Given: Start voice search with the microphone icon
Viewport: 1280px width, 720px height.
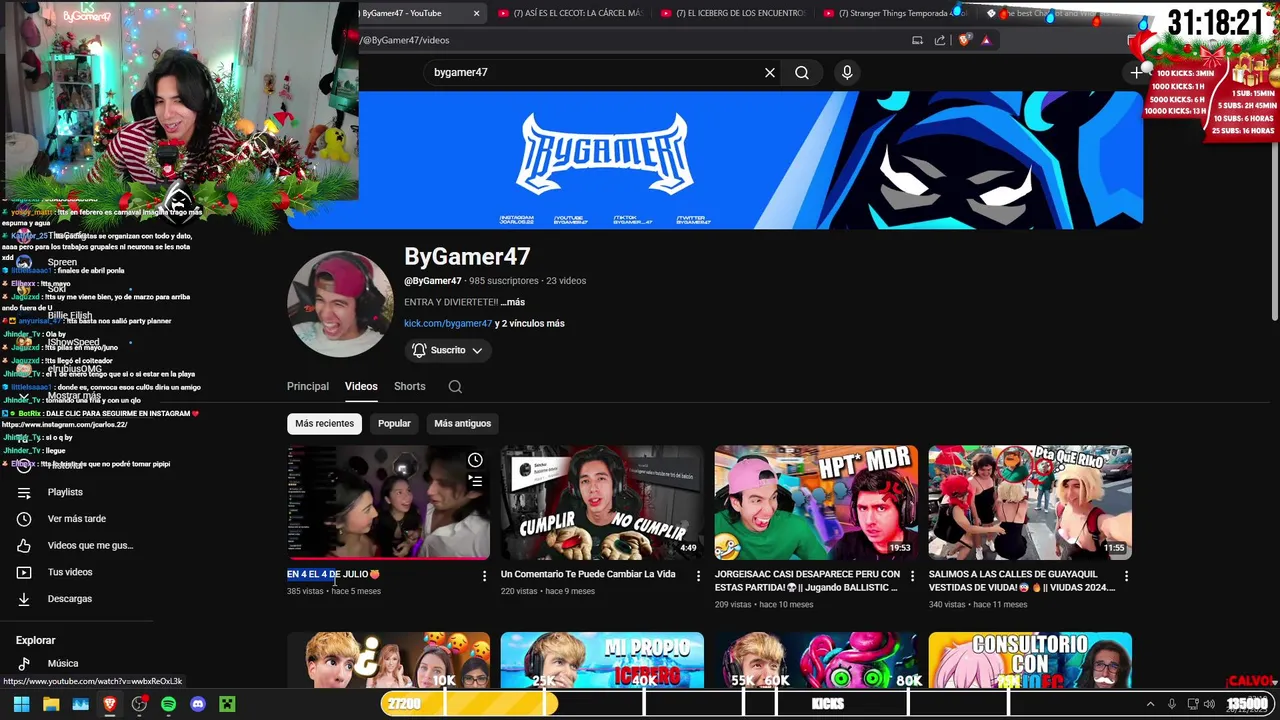Looking at the screenshot, I should coord(847,72).
